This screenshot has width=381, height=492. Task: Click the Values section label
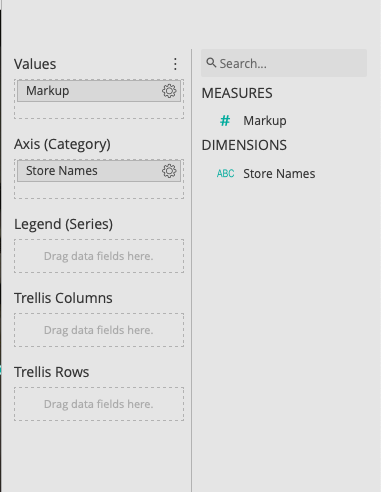[35, 64]
